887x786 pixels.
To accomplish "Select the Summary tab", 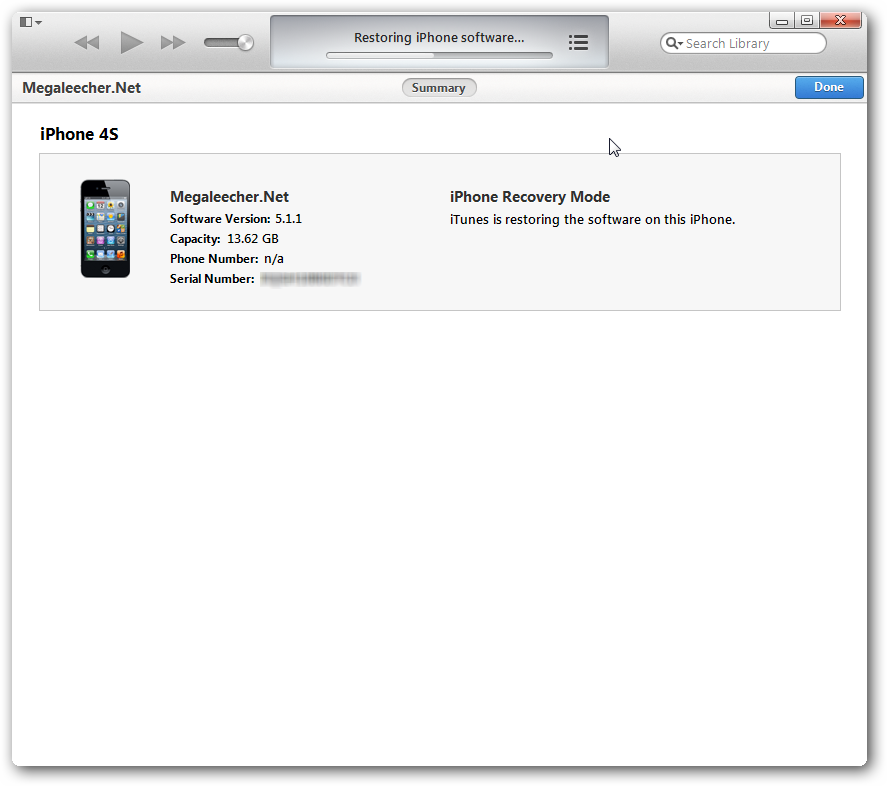I will (439, 88).
